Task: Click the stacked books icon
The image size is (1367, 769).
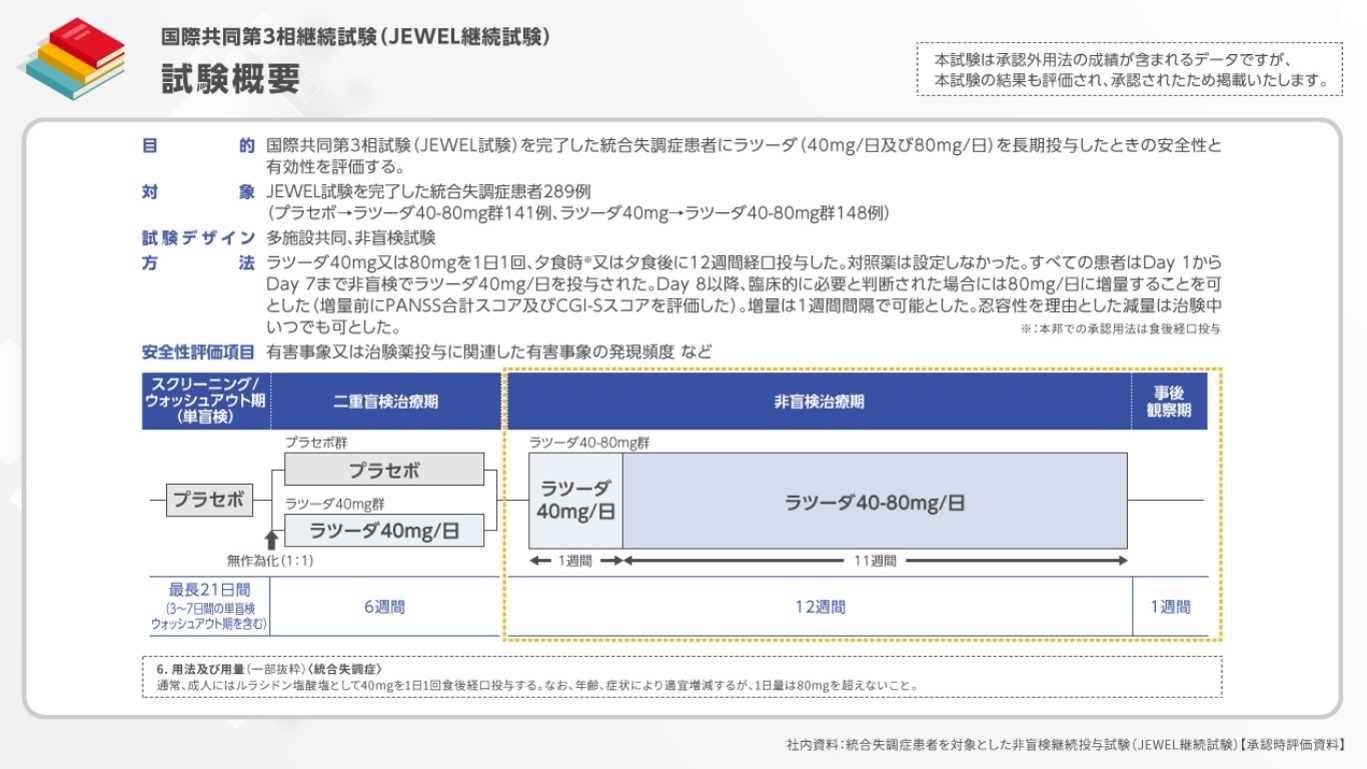Action: [x=71, y=58]
